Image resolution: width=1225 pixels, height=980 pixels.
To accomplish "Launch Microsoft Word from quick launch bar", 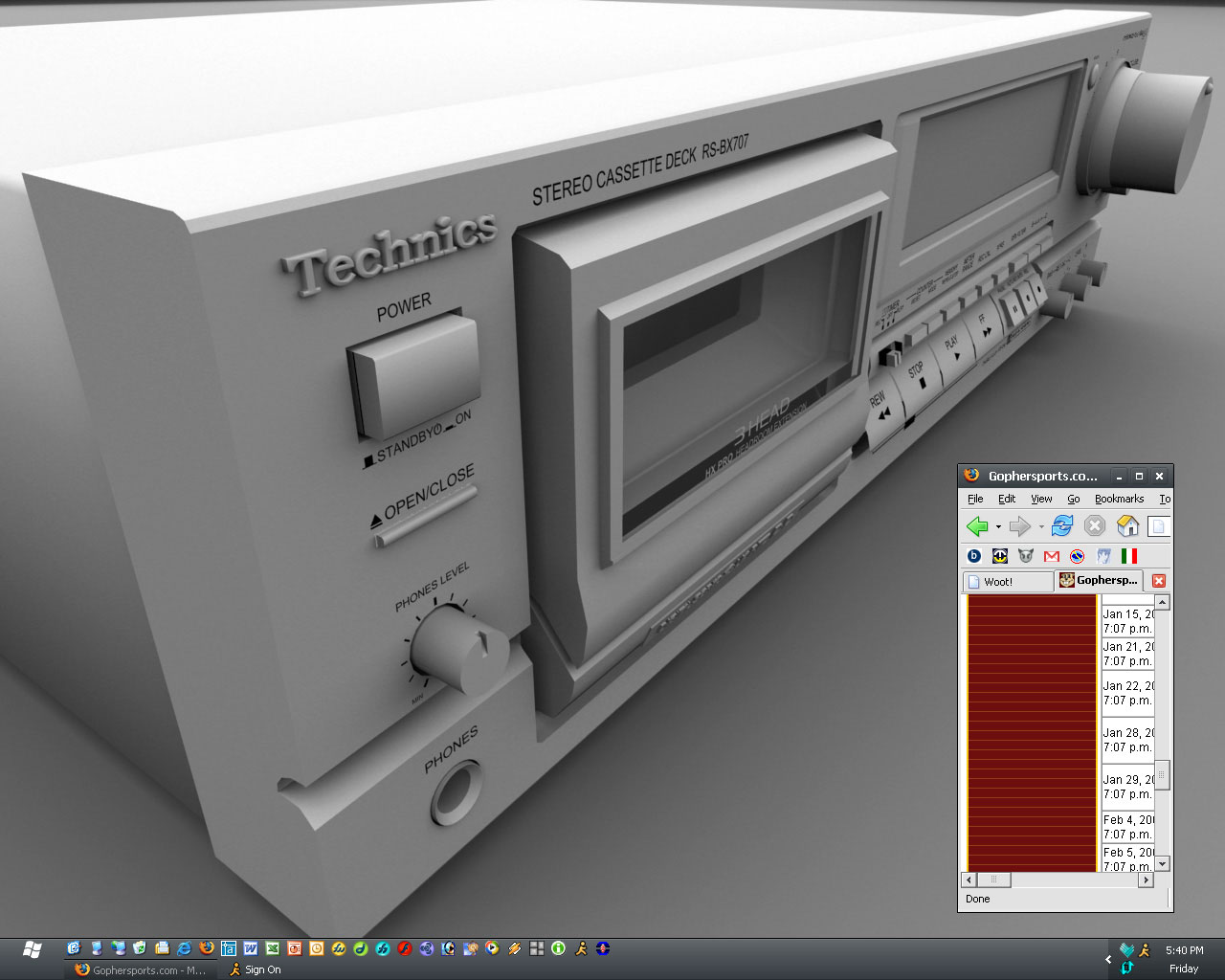I will [x=251, y=948].
